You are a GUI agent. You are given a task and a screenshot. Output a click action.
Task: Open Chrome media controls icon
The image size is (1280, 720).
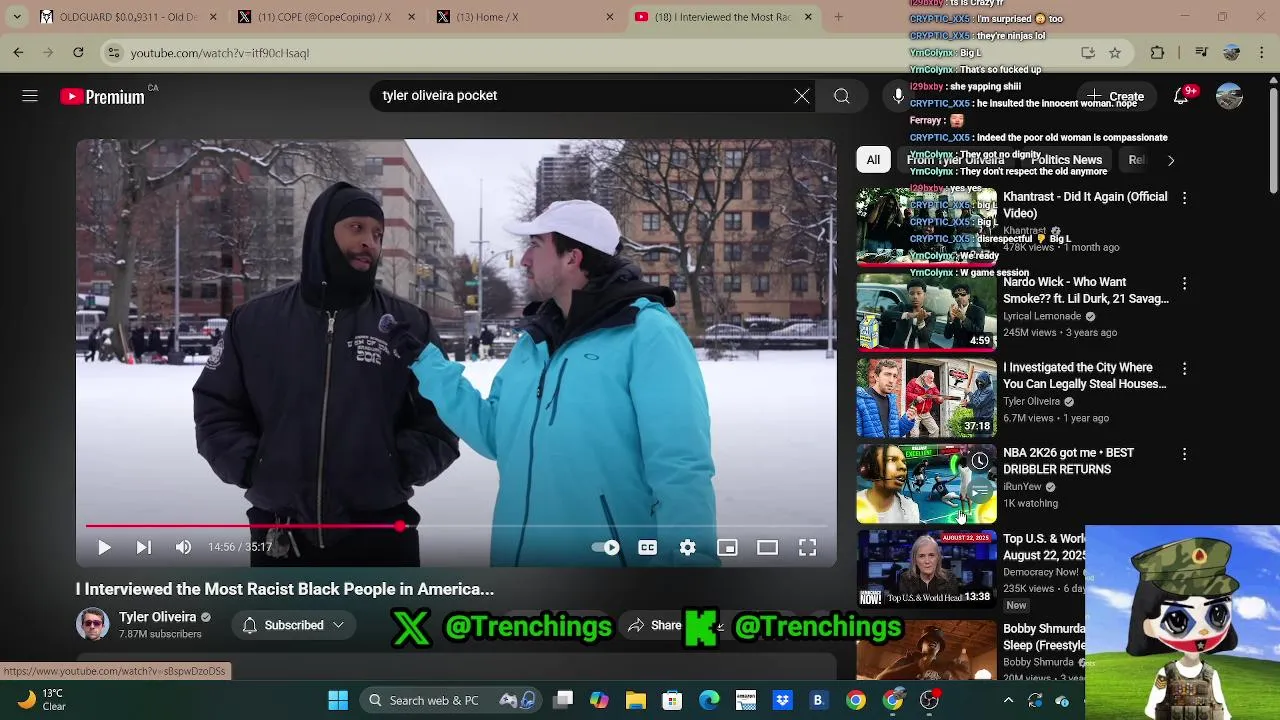(1202, 53)
